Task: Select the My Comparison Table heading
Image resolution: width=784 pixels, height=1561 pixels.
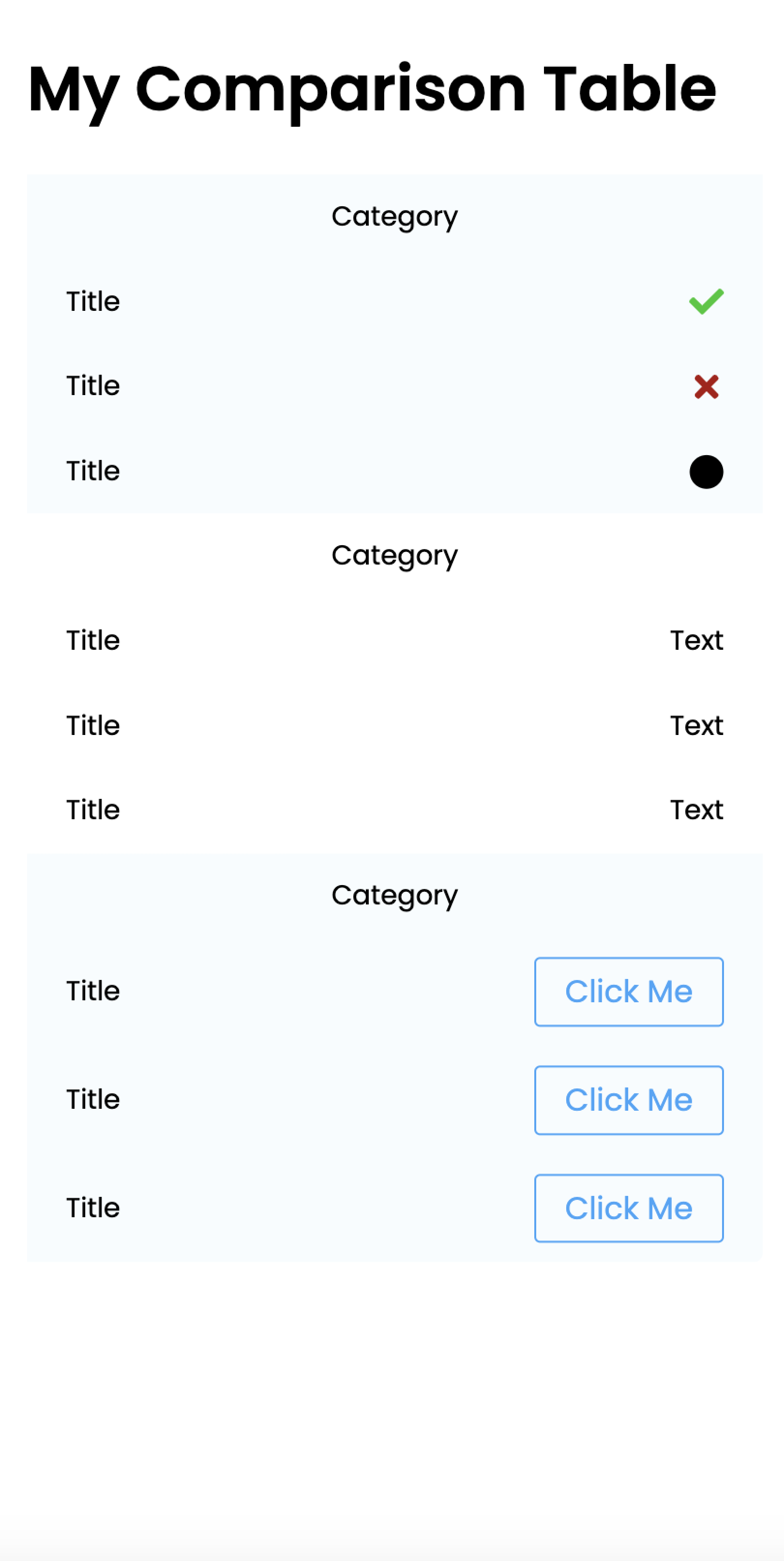Action: [x=372, y=90]
